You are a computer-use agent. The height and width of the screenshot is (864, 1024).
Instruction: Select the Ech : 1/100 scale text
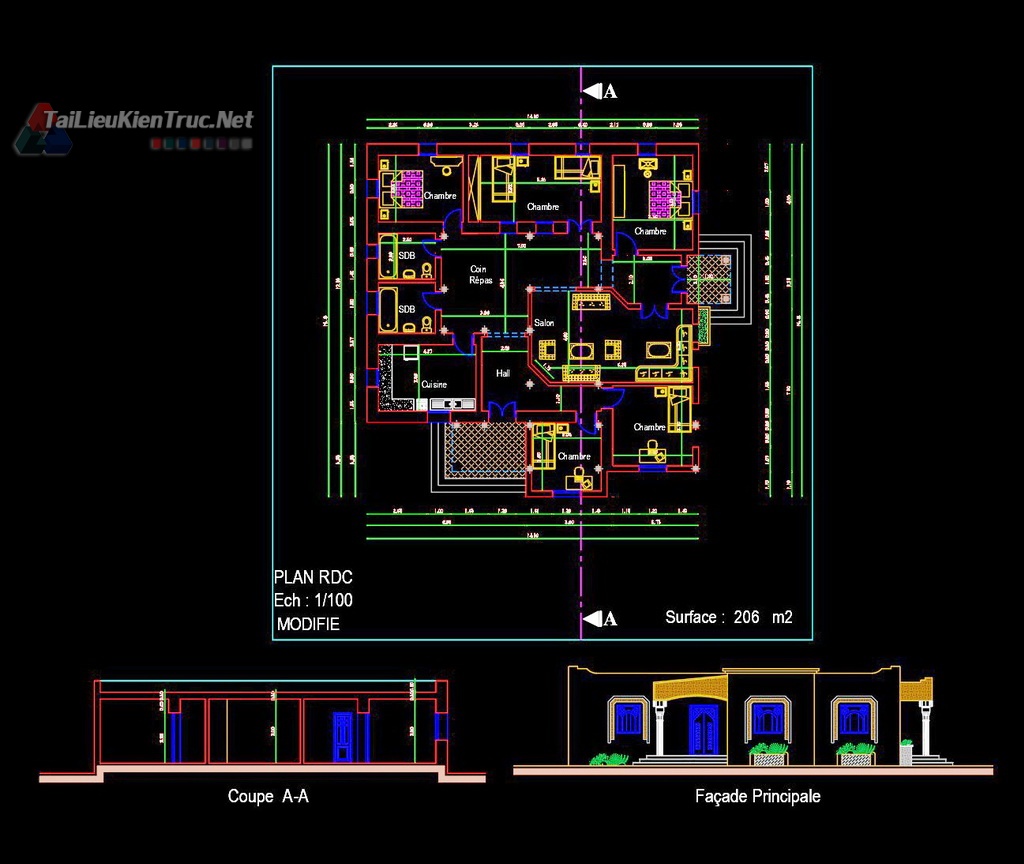tap(313, 601)
